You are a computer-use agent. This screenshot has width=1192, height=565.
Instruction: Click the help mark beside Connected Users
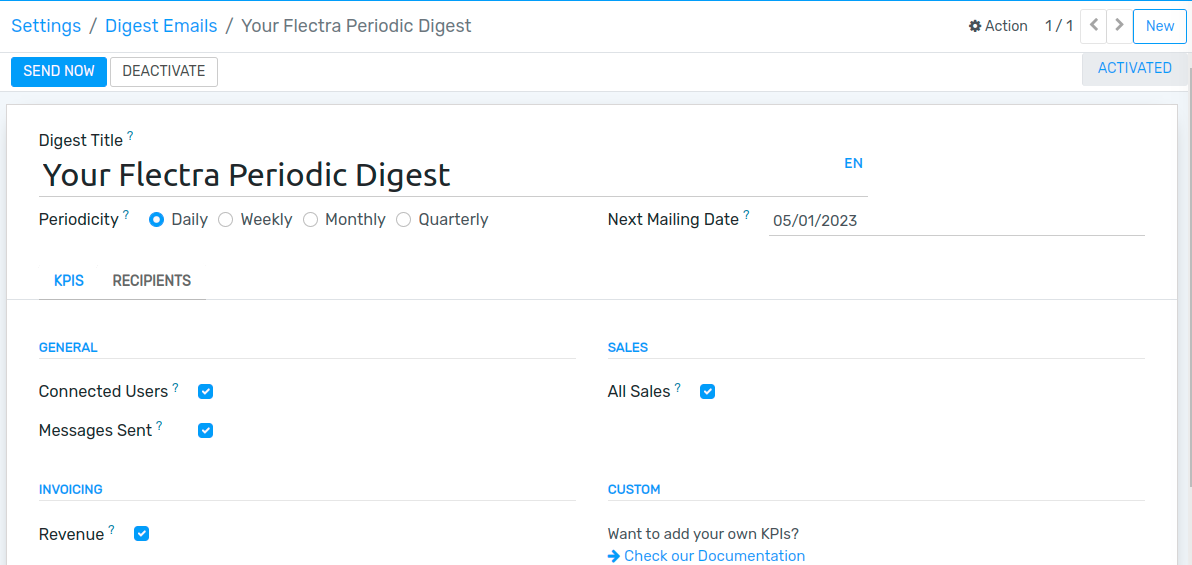point(176,386)
